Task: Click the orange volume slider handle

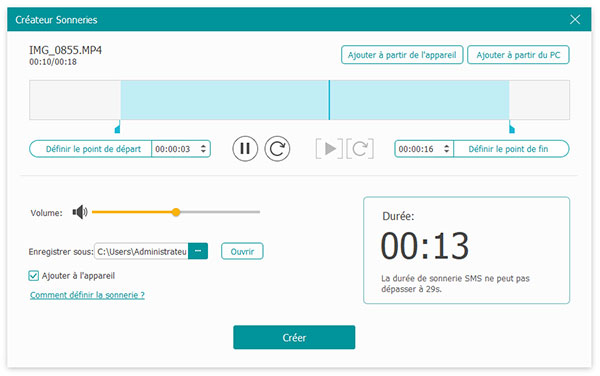Action: [176, 212]
